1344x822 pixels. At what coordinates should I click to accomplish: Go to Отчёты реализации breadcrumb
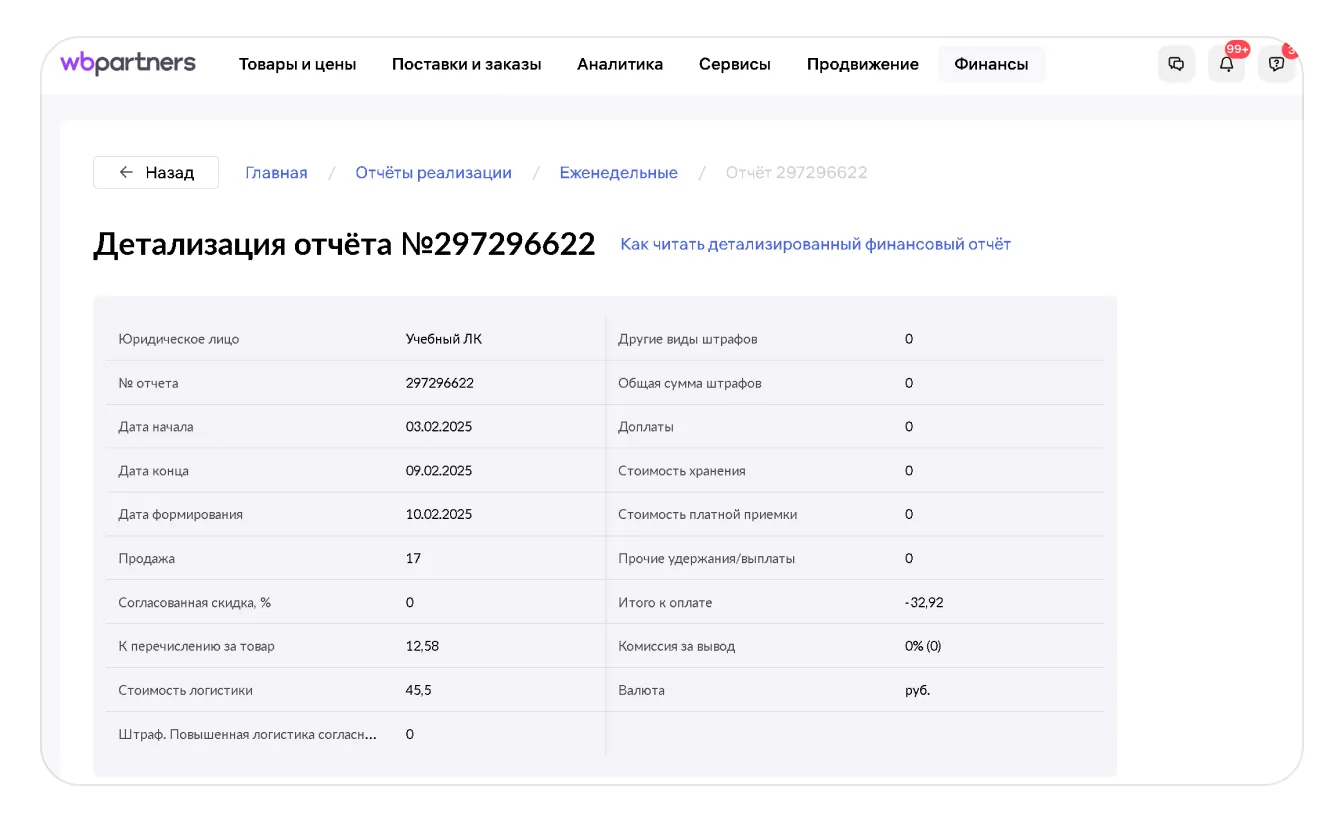pos(433,172)
